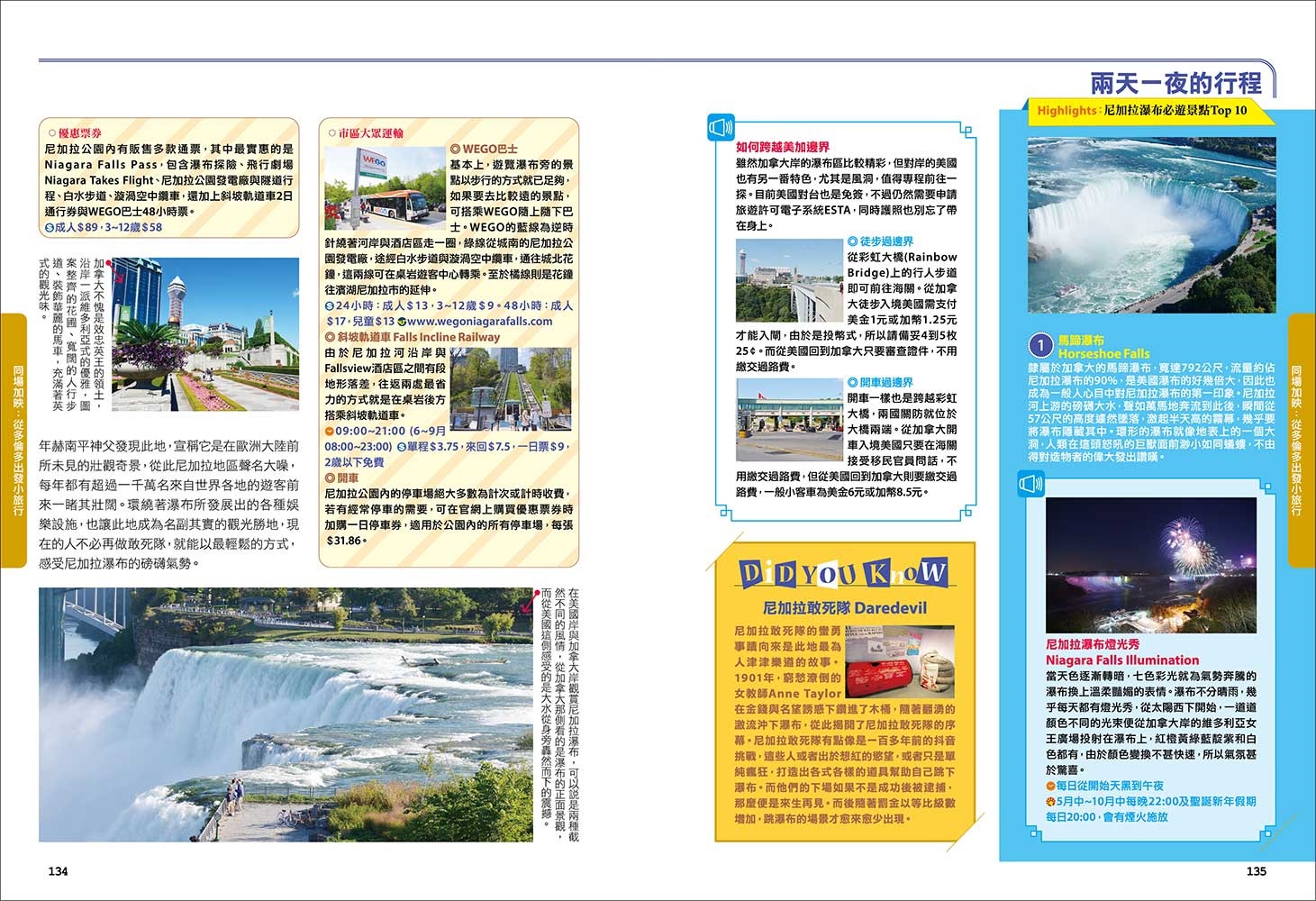This screenshot has height=901, width=1316.
Task: Click the bullet icon beside WEGO巴士 heading
Action: coord(456,149)
